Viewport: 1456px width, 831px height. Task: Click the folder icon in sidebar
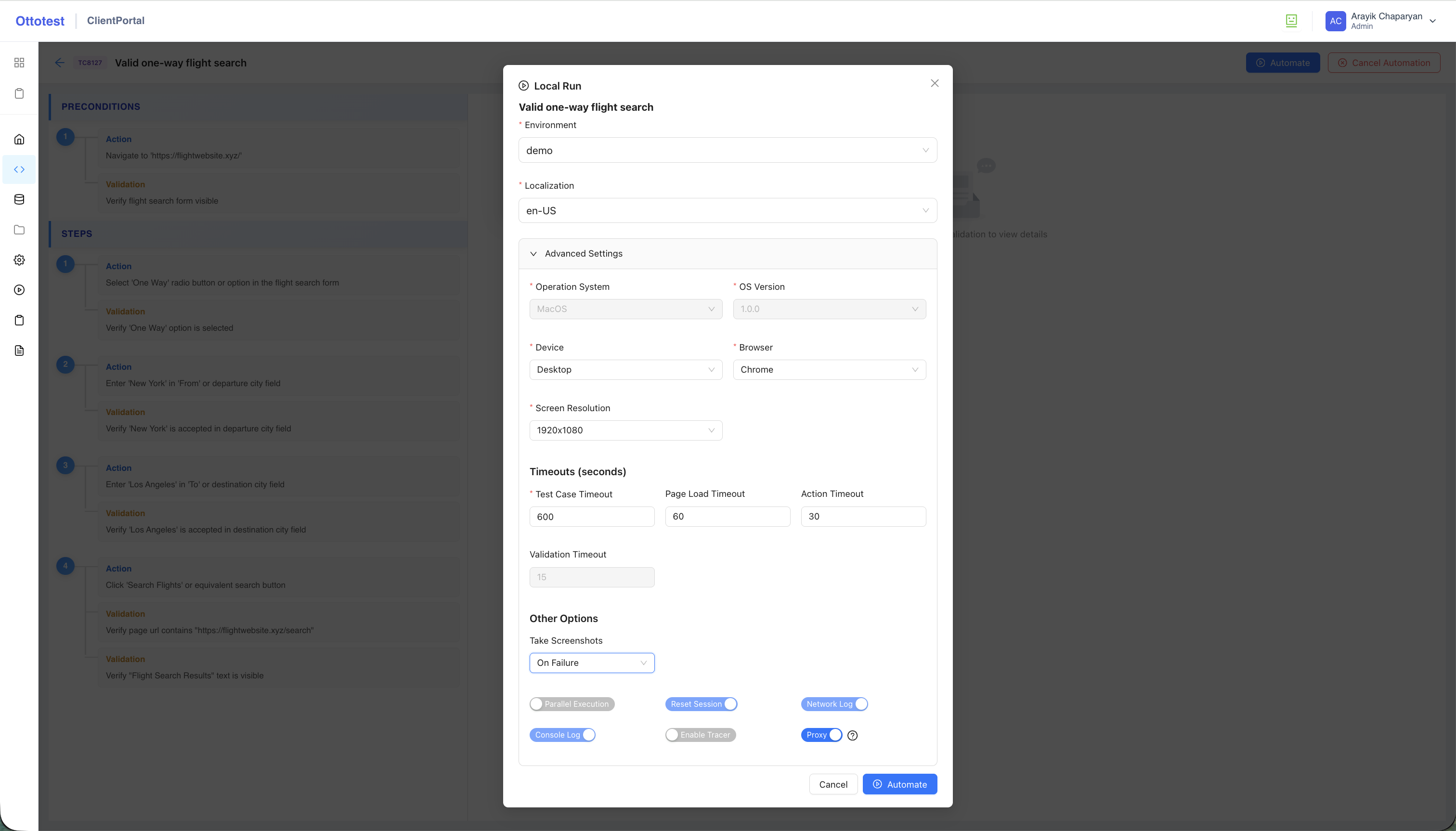[x=19, y=230]
